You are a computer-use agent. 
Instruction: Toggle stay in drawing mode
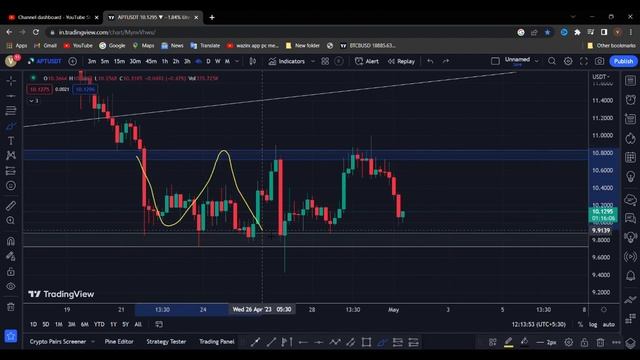point(11,256)
